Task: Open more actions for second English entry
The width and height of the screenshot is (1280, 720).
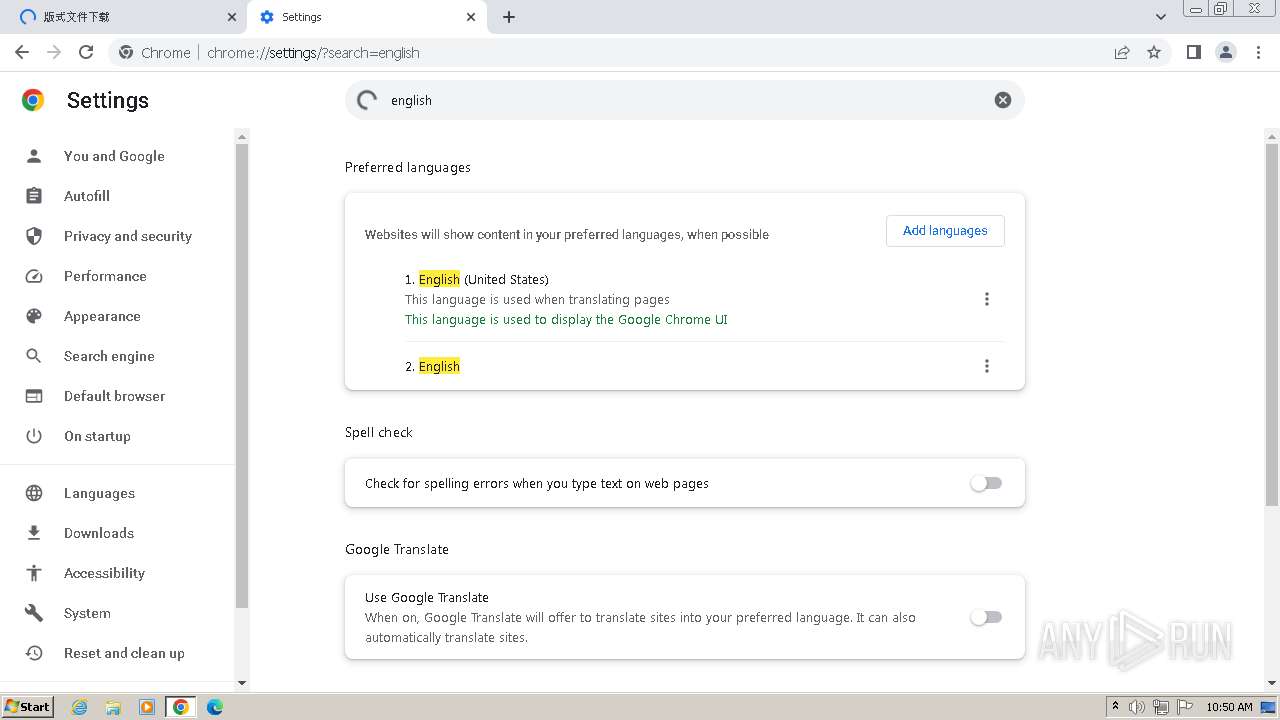Action: [x=986, y=366]
